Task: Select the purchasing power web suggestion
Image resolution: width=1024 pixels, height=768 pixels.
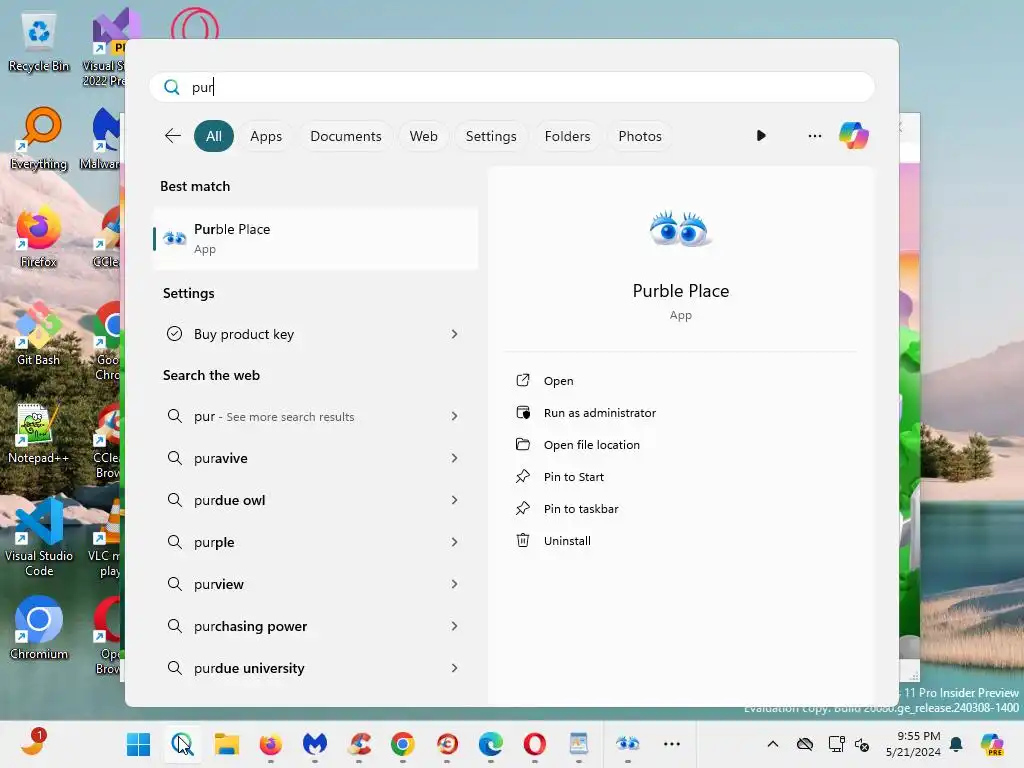Action: [x=315, y=626]
